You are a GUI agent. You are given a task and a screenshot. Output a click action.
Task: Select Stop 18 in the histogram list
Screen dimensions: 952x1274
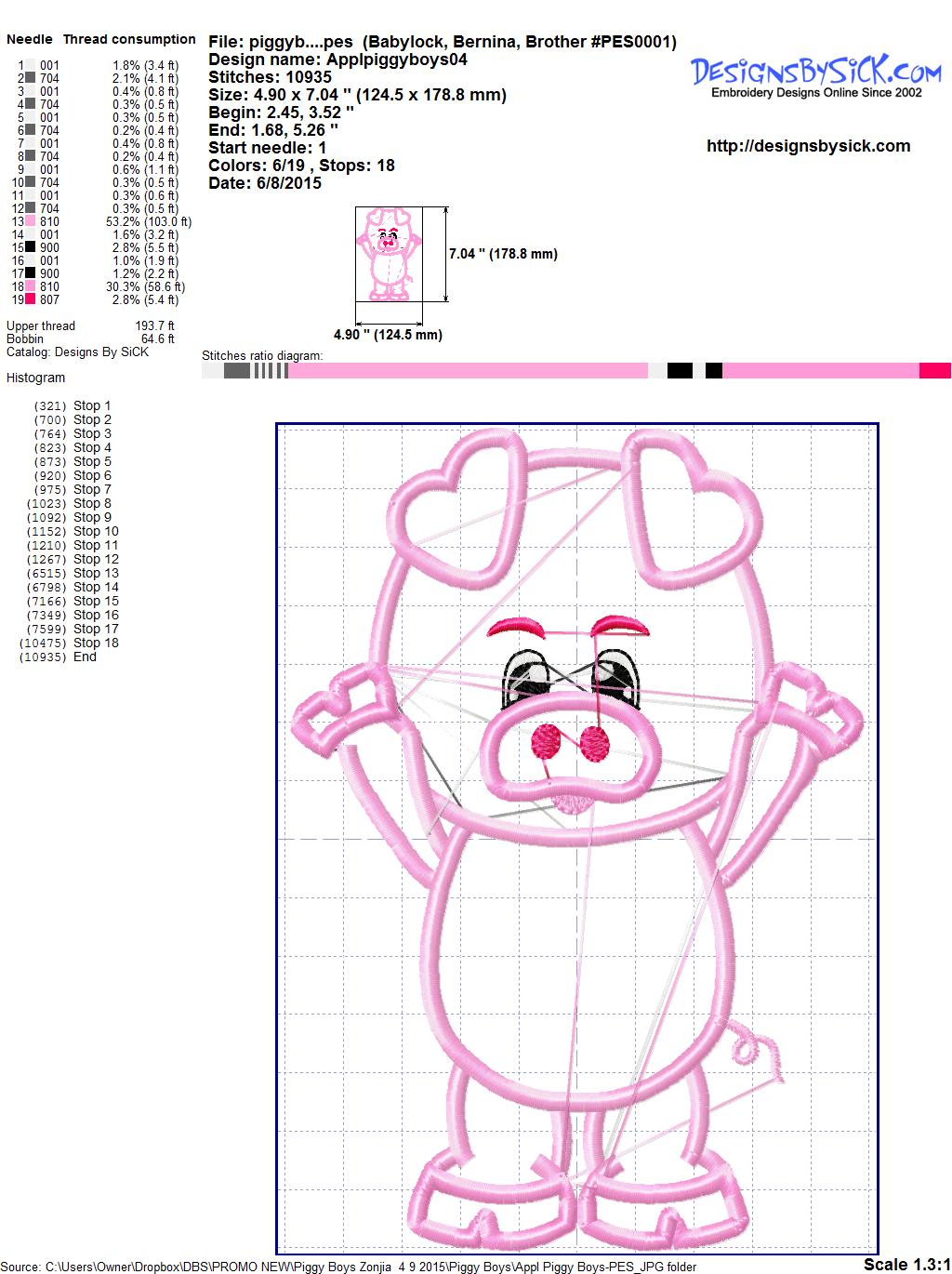pos(96,643)
